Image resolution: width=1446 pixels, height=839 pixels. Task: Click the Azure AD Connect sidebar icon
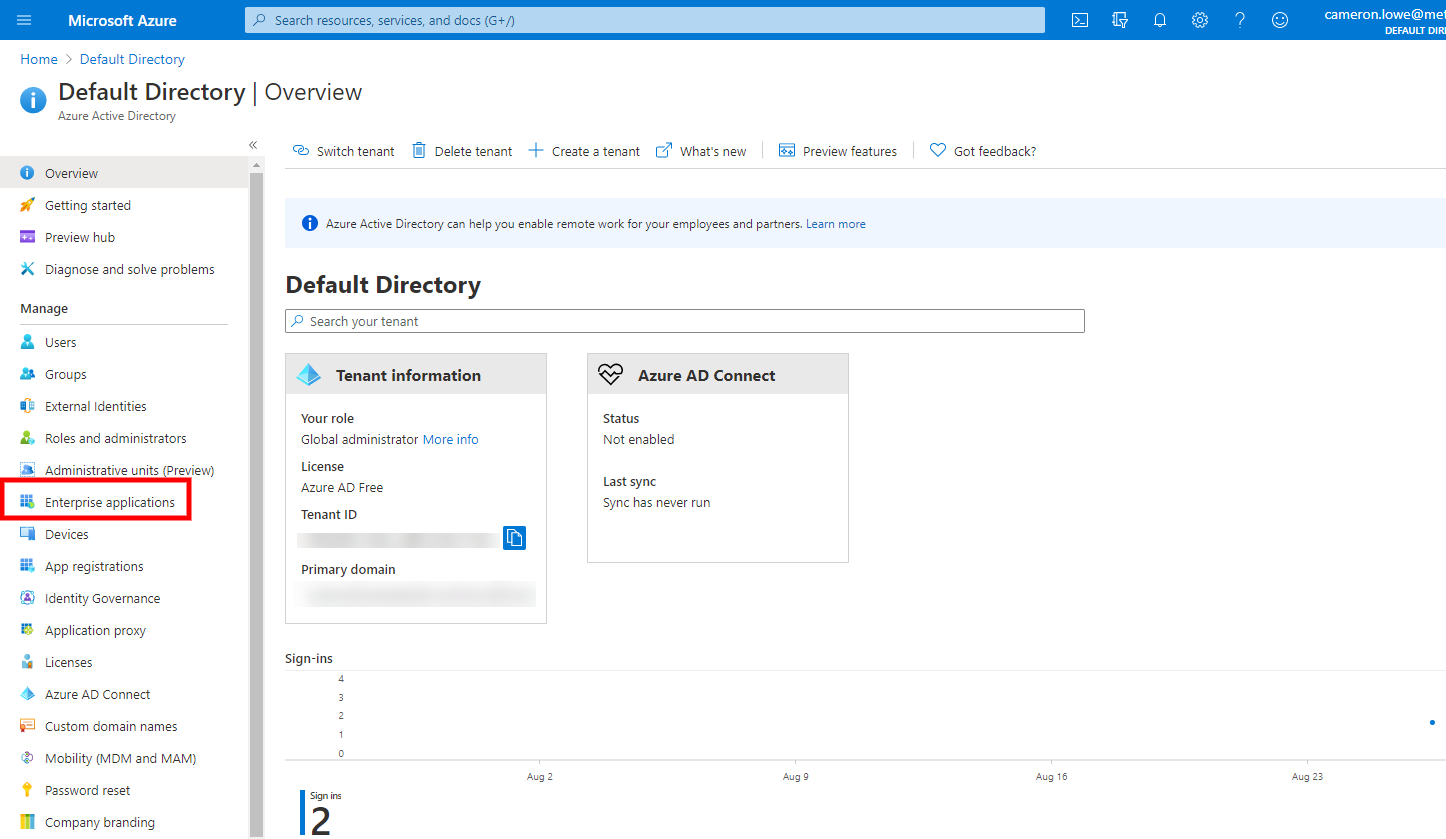[x=28, y=694]
